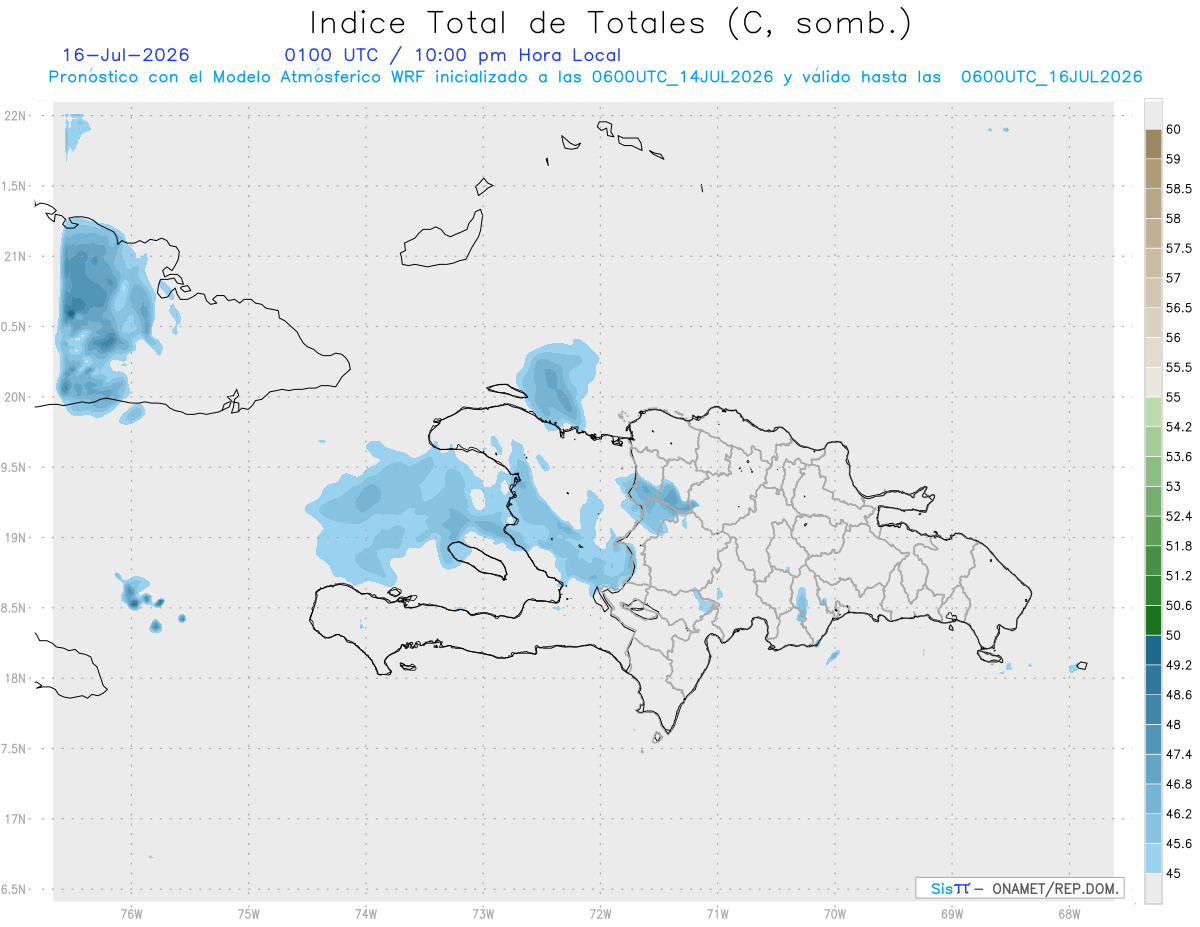1200x927 pixels.
Task: Click the colorbar value '56.5'
Action: coord(1179,308)
